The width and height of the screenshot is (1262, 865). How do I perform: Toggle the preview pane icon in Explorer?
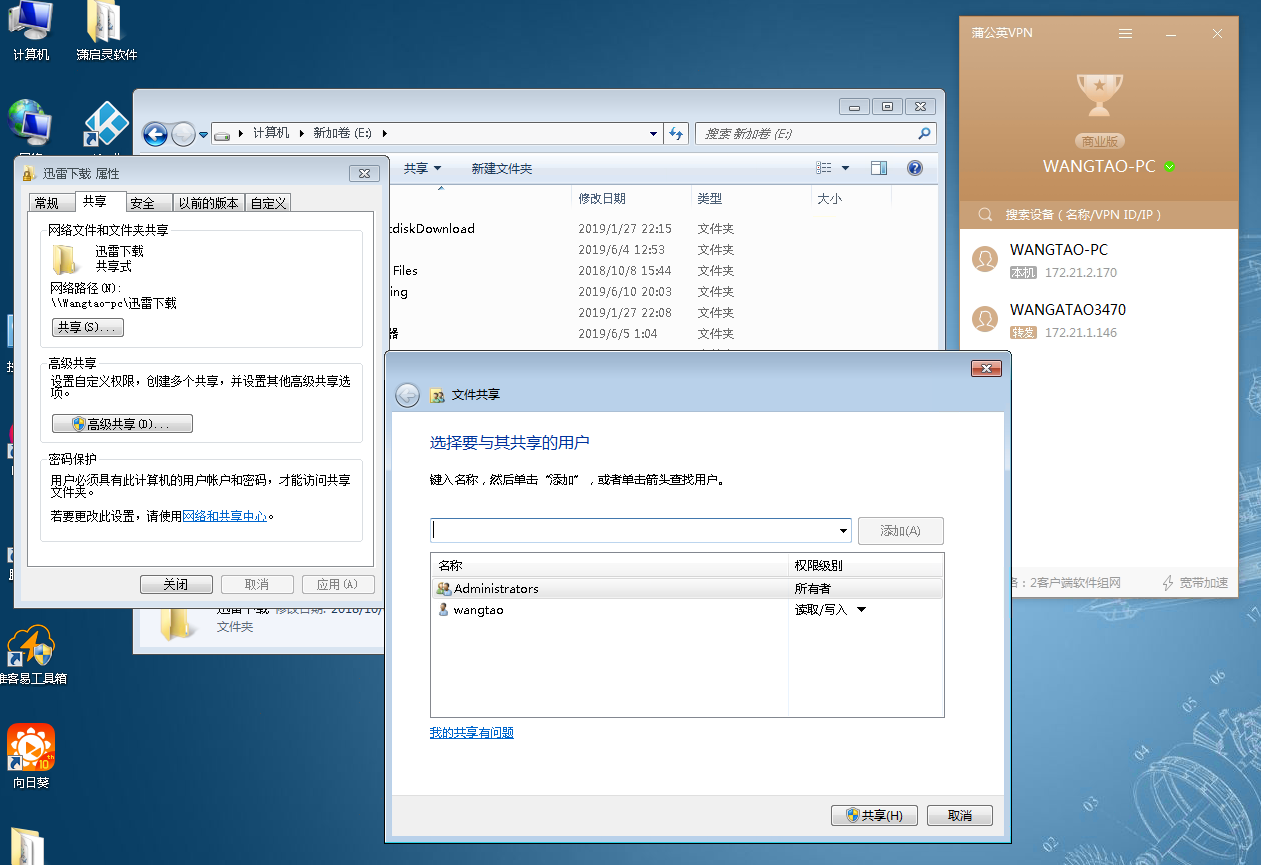tap(878, 168)
